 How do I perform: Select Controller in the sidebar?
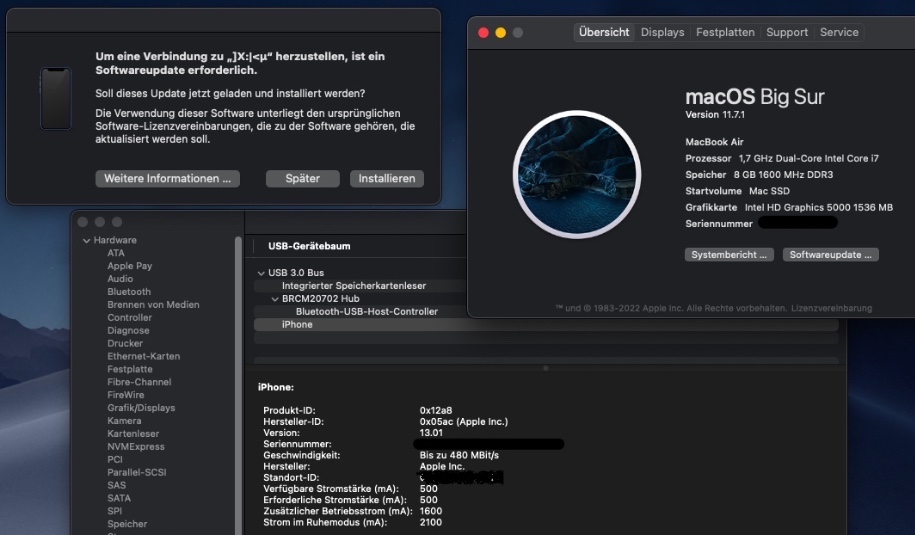[x=130, y=317]
